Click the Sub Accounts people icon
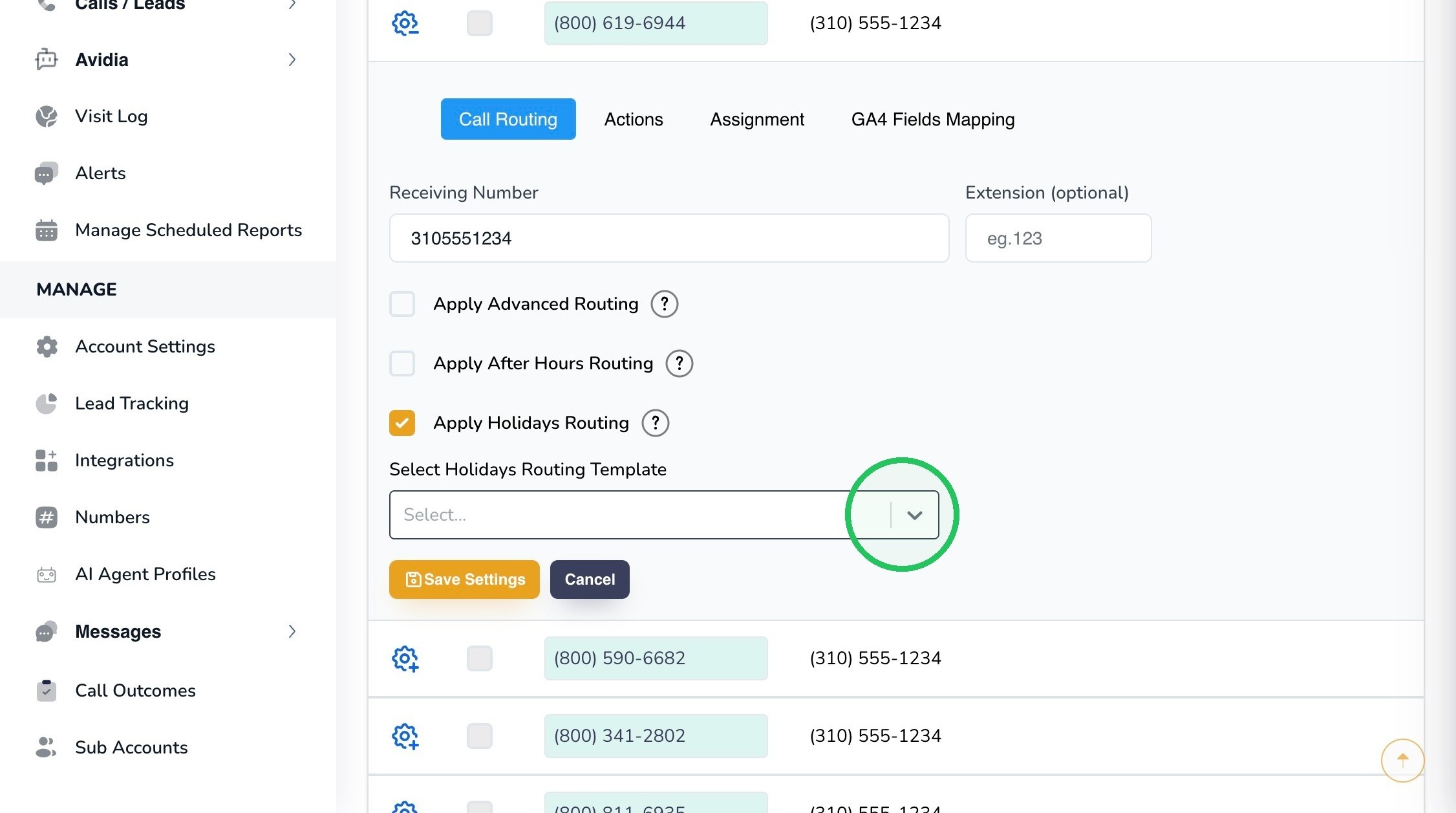1456x813 pixels. (x=47, y=748)
